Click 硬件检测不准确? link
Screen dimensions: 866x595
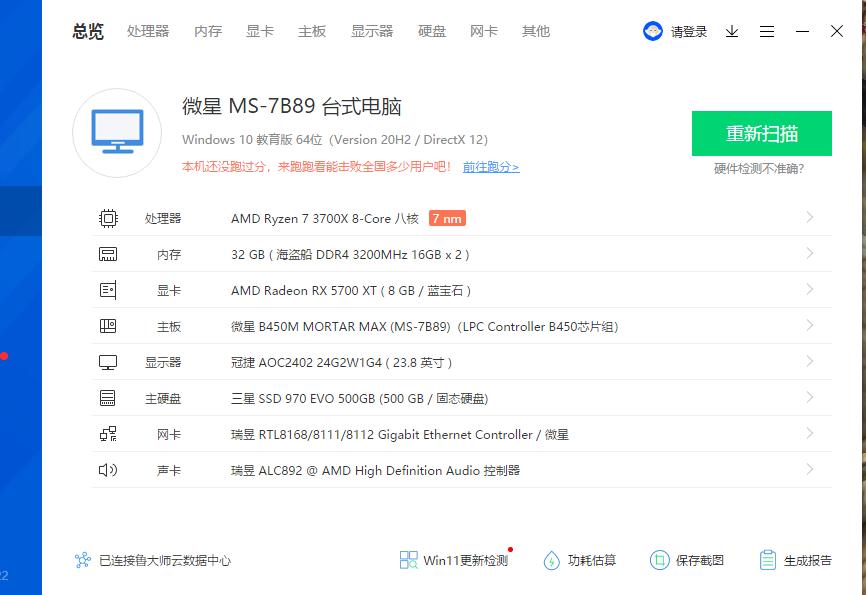759,169
